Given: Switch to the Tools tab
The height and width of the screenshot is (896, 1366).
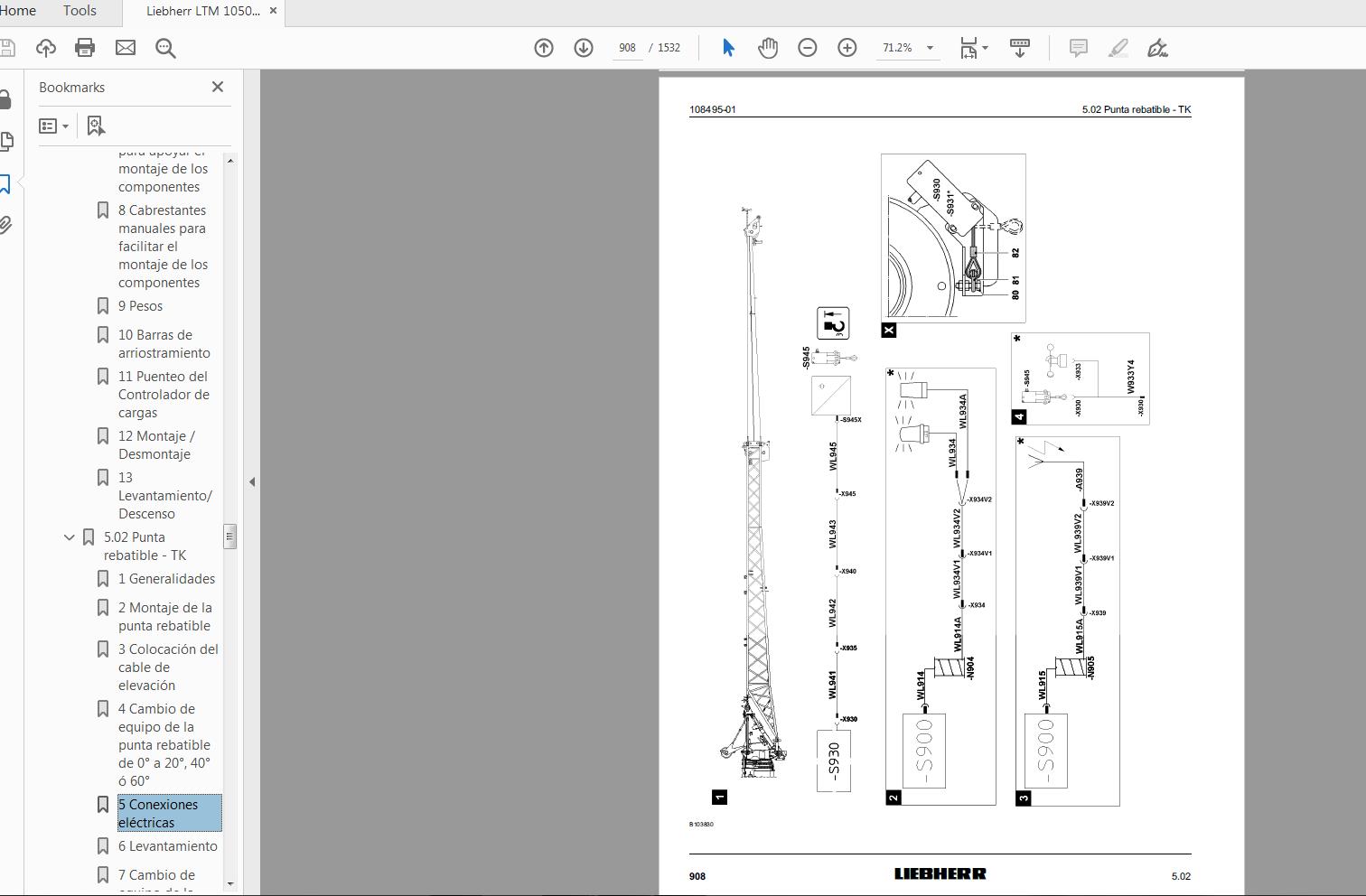Looking at the screenshot, I should click(x=80, y=11).
